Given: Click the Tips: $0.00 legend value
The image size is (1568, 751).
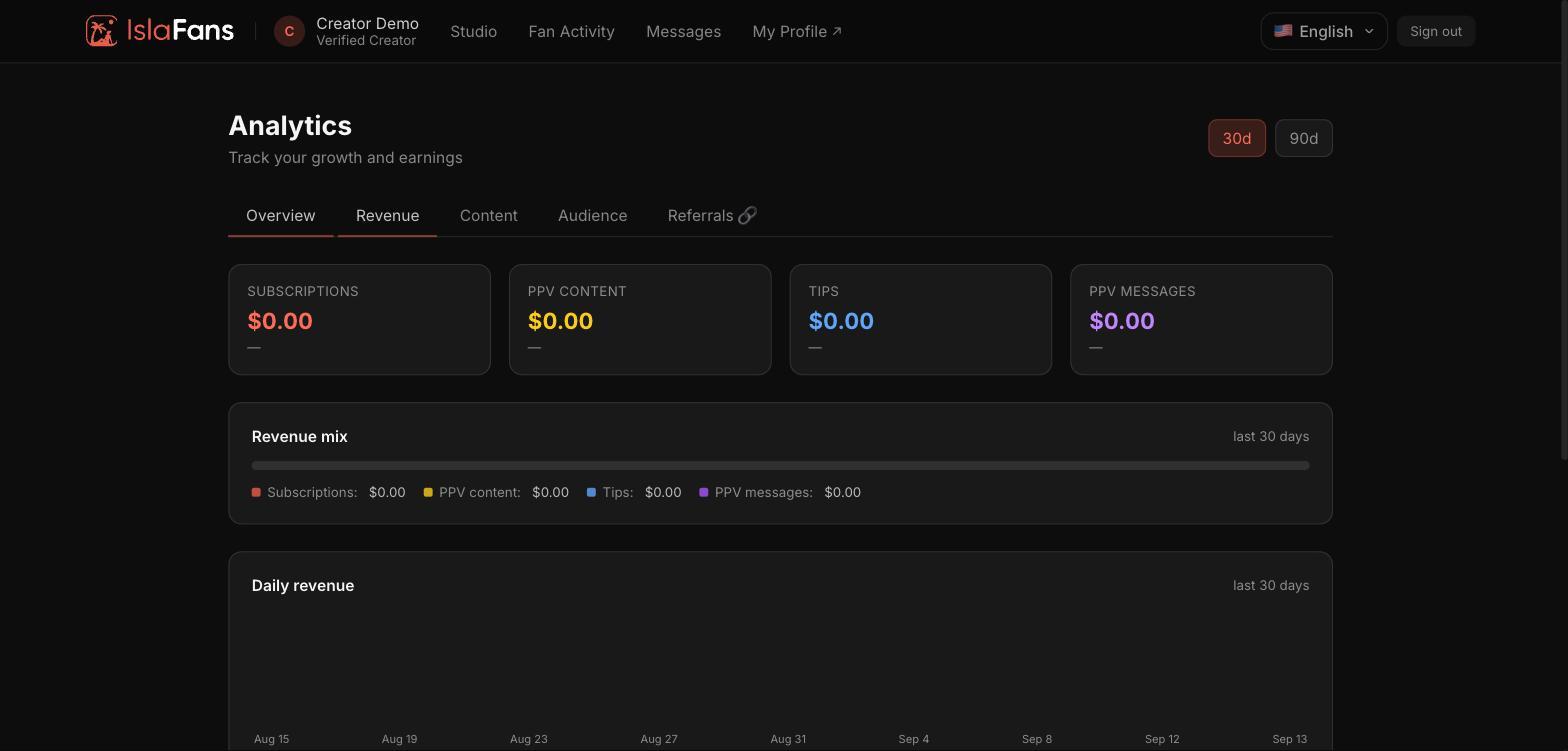Looking at the screenshot, I should click(x=663, y=493).
